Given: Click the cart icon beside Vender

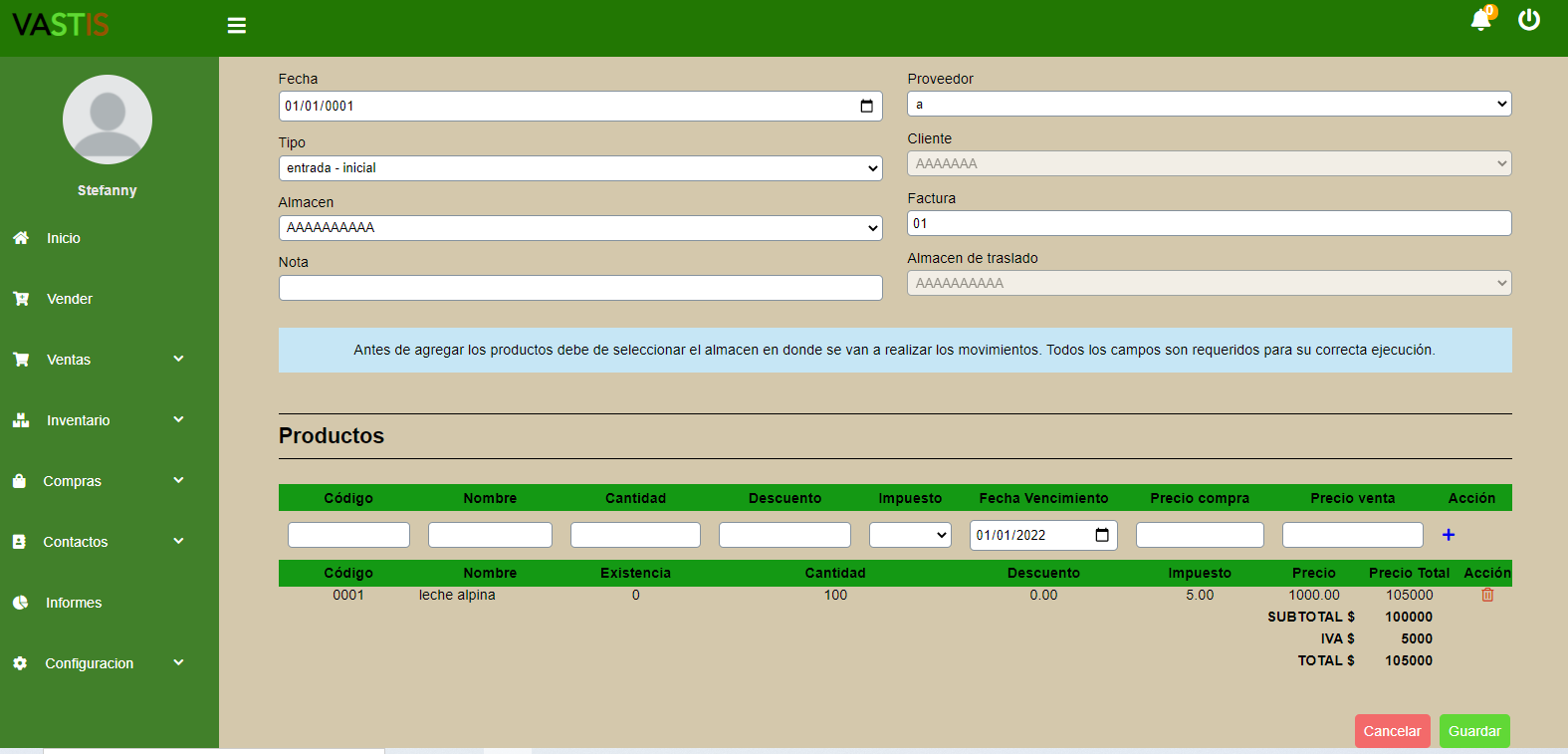Looking at the screenshot, I should tap(21, 299).
